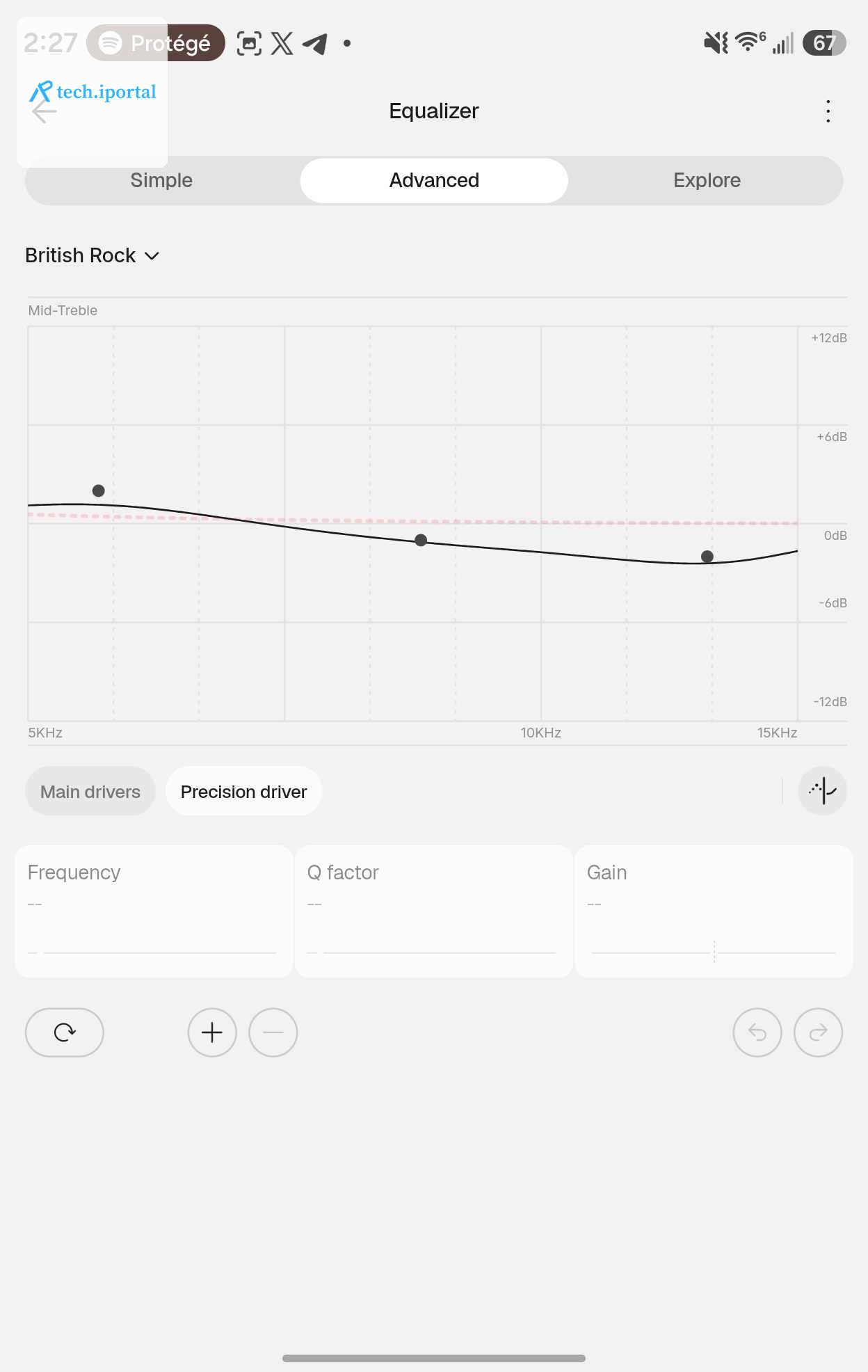
Task: Undo the last equalizer change
Action: click(x=757, y=1032)
